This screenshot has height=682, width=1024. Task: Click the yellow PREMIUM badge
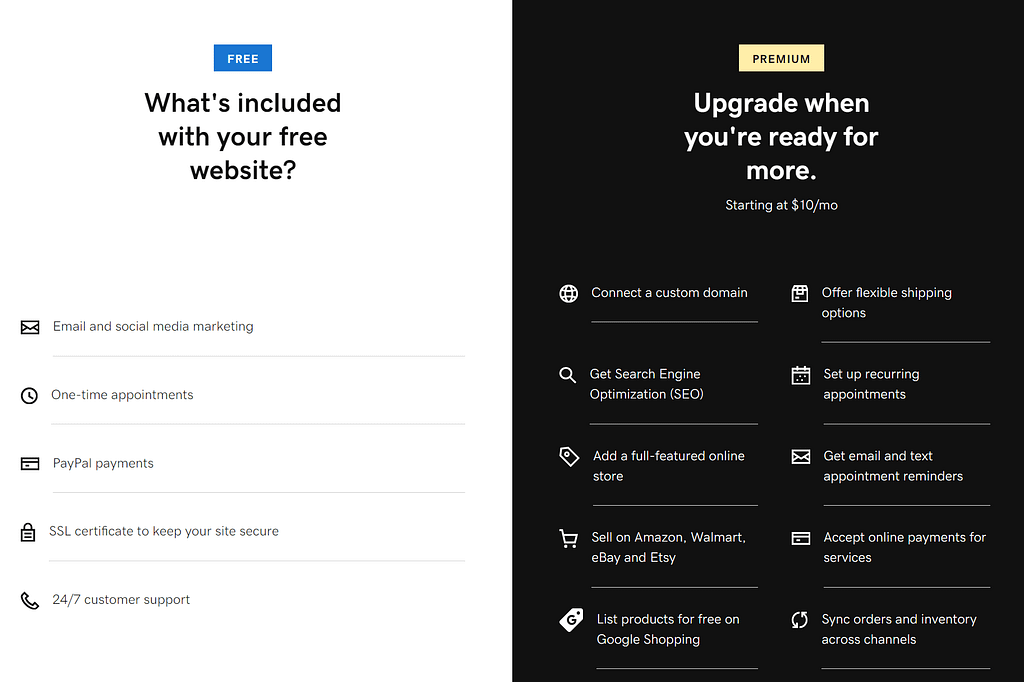[x=781, y=58]
